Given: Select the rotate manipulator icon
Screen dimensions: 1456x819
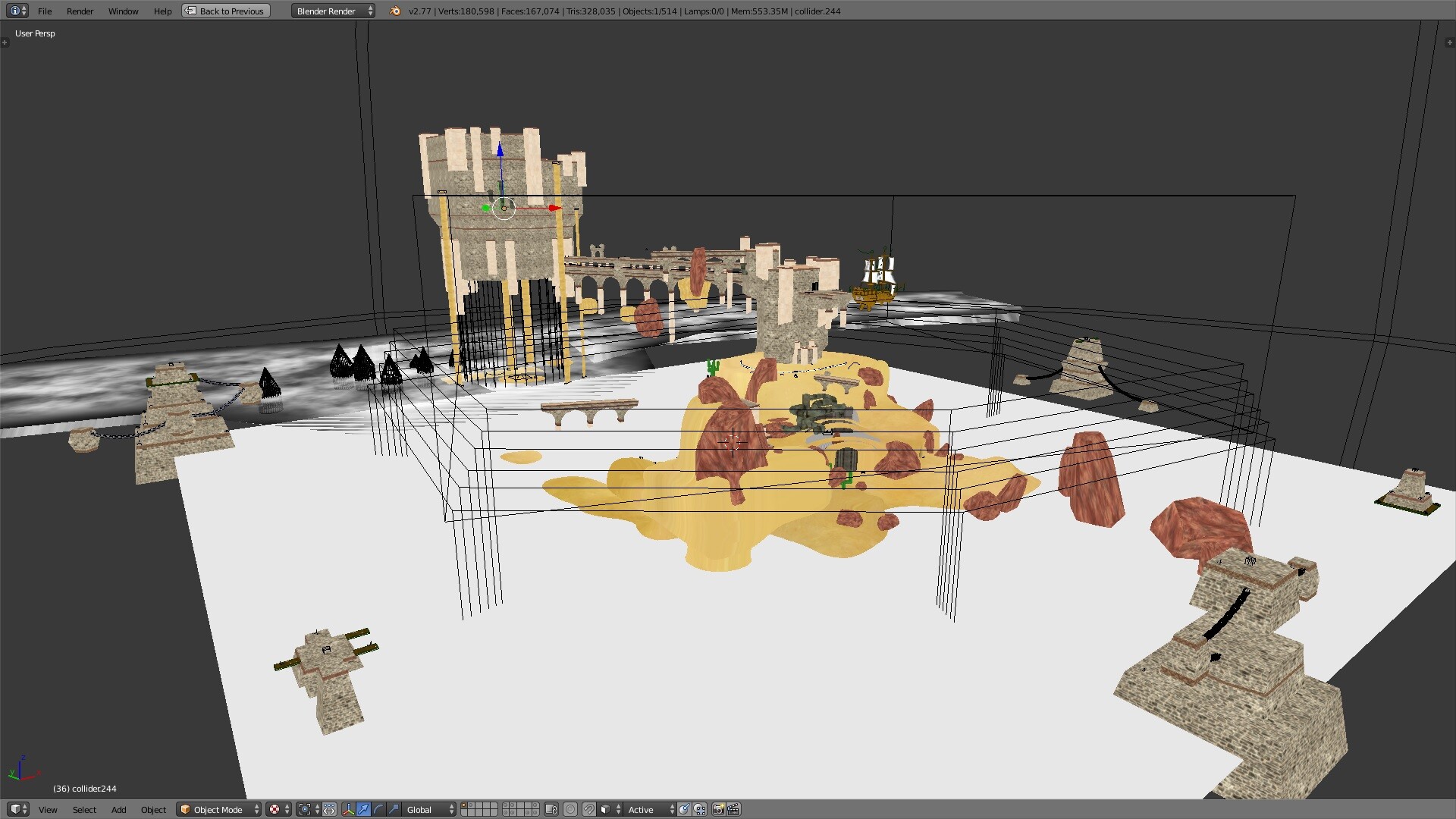Looking at the screenshot, I should (377, 809).
